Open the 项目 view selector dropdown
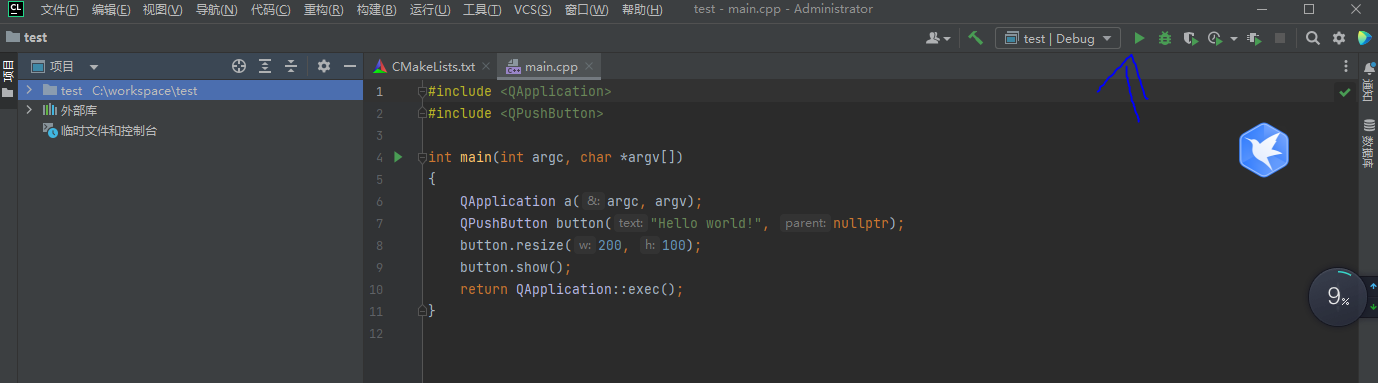 pyautogui.click(x=65, y=67)
